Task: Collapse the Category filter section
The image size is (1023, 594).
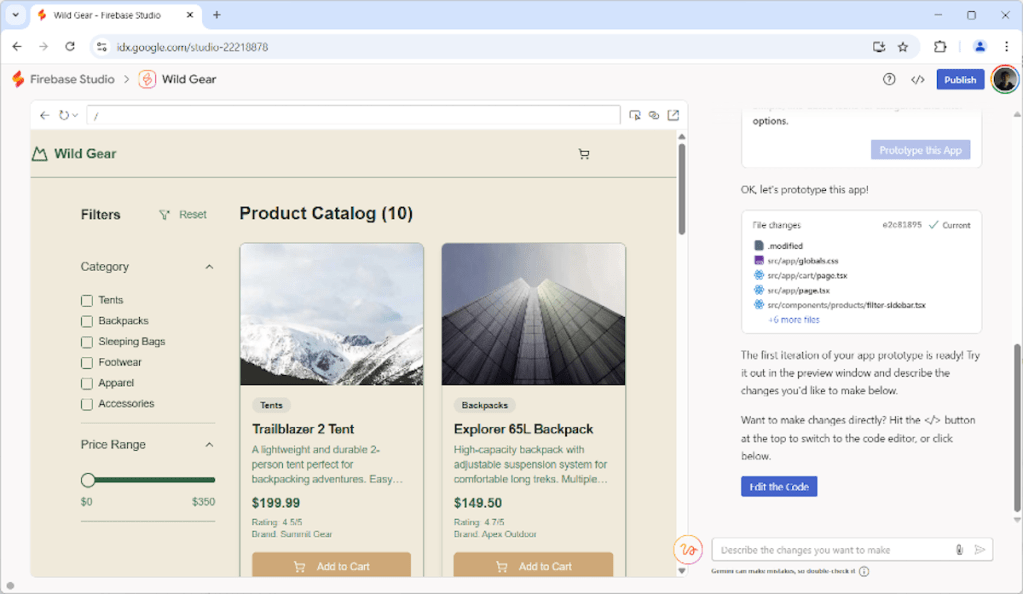Action: pyautogui.click(x=210, y=266)
